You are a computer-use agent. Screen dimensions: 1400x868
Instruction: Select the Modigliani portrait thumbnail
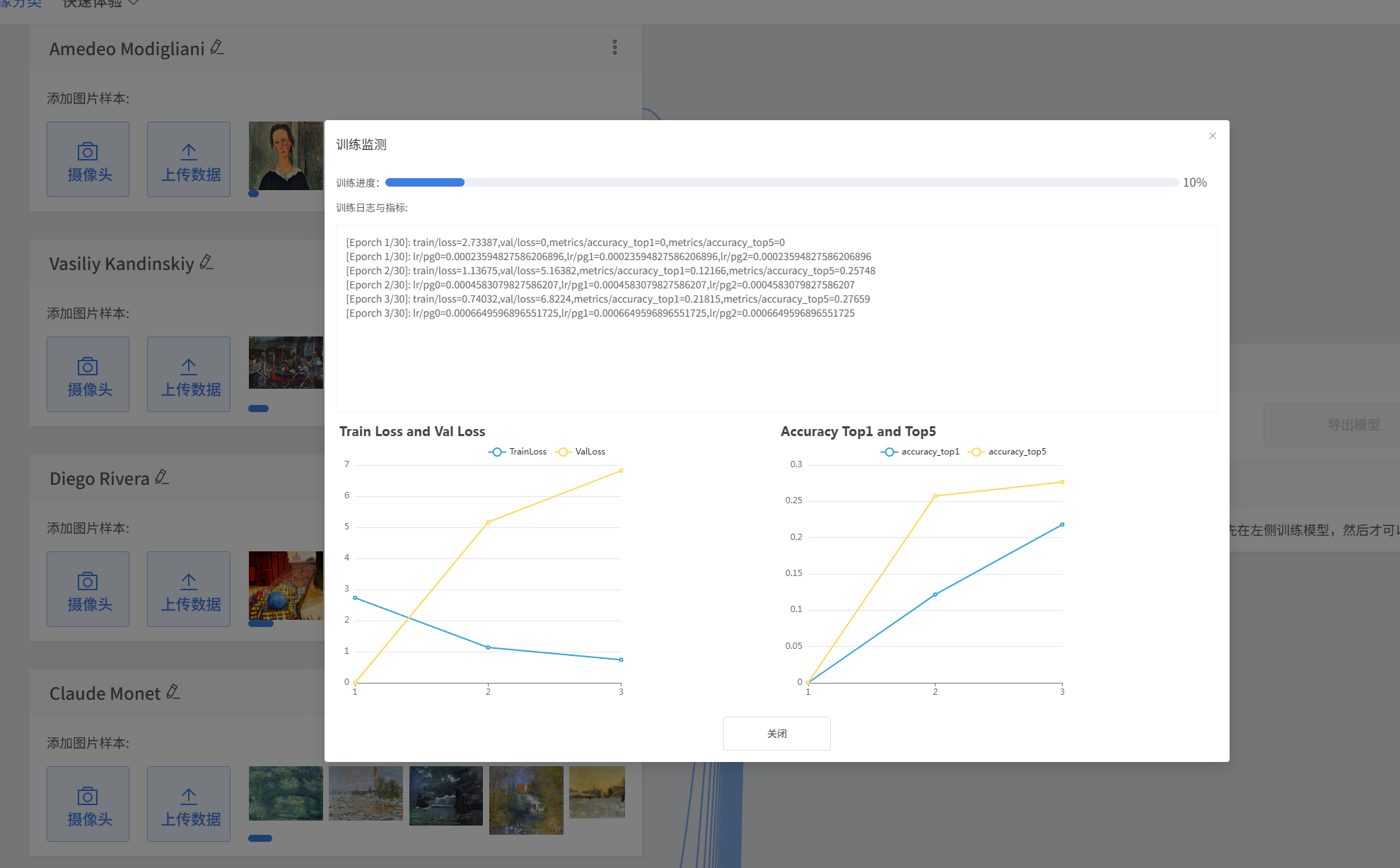286,156
